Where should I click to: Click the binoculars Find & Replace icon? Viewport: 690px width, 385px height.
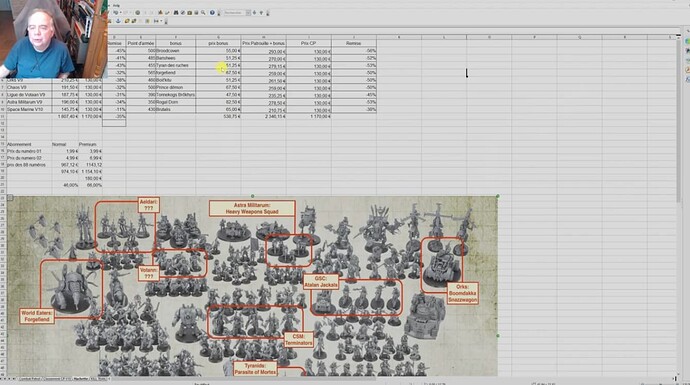[176, 13]
